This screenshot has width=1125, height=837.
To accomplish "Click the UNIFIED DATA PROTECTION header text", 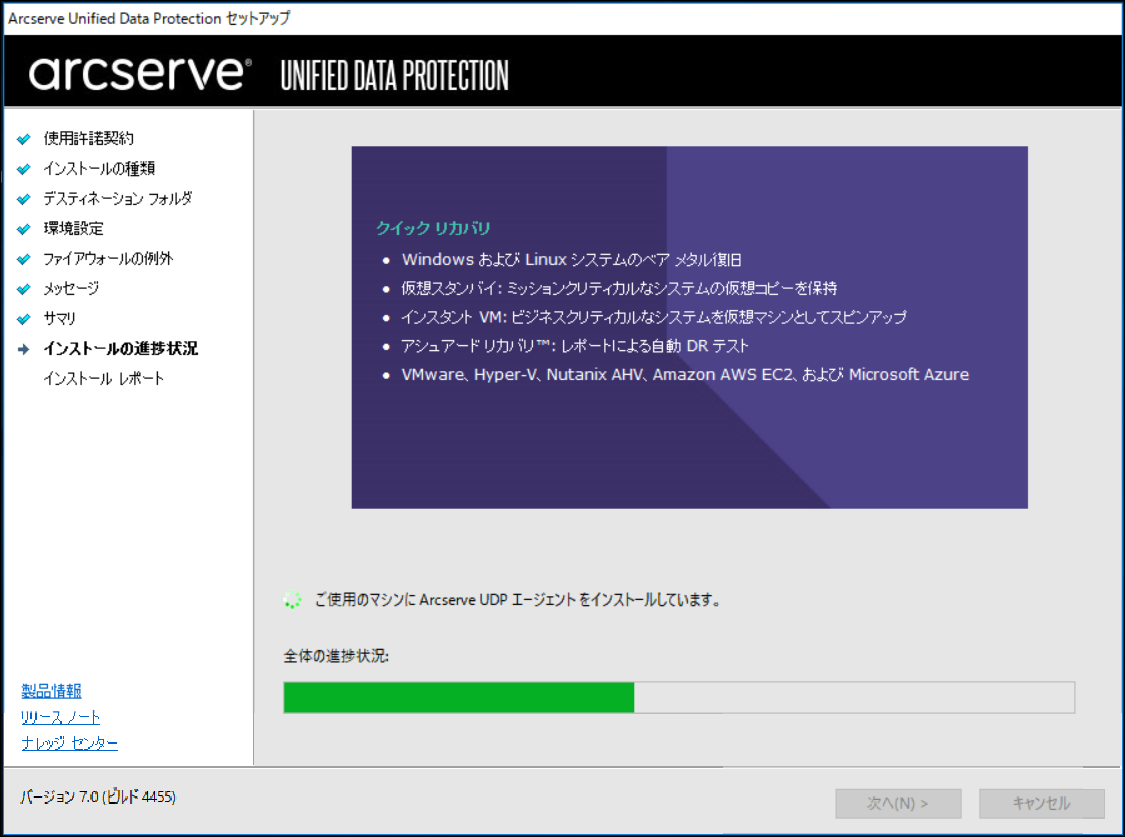I will [x=395, y=75].
